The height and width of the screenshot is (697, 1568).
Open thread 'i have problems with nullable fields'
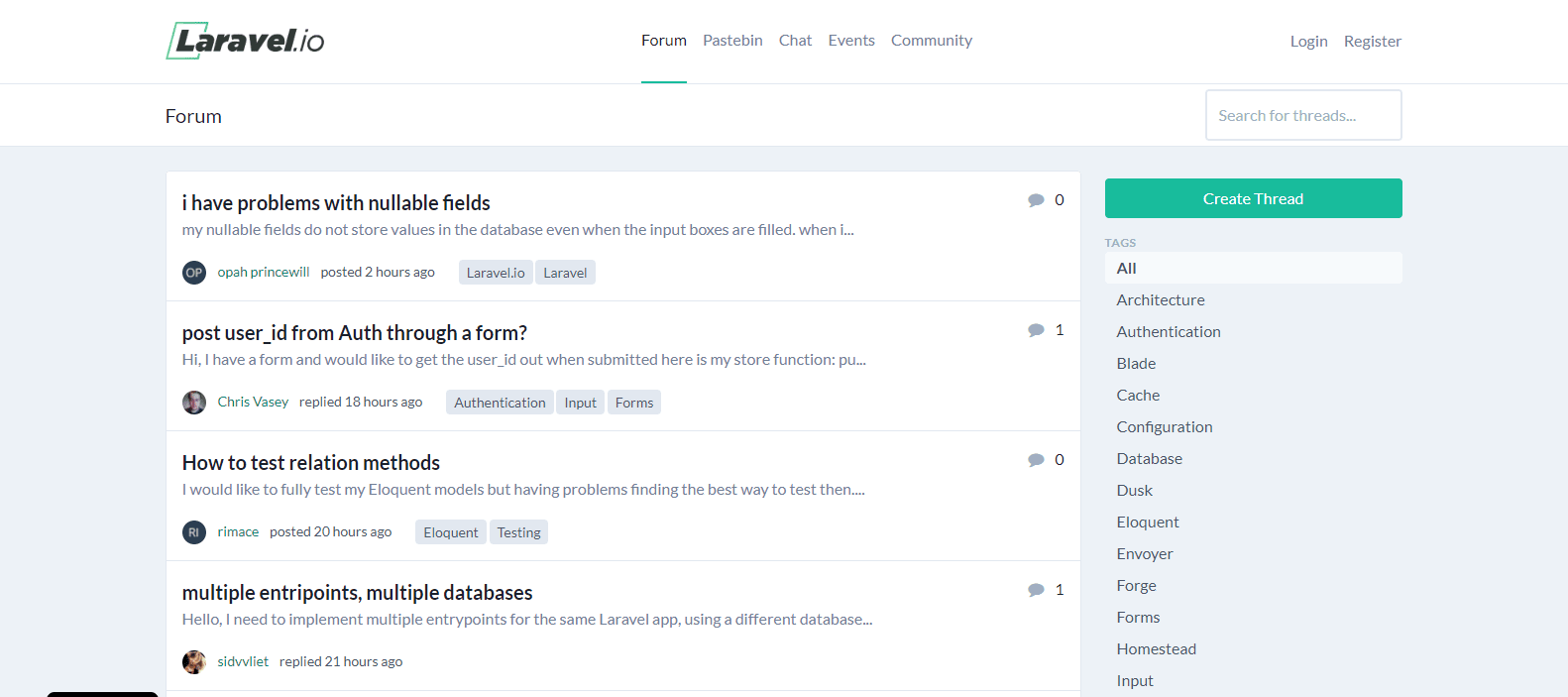click(336, 203)
